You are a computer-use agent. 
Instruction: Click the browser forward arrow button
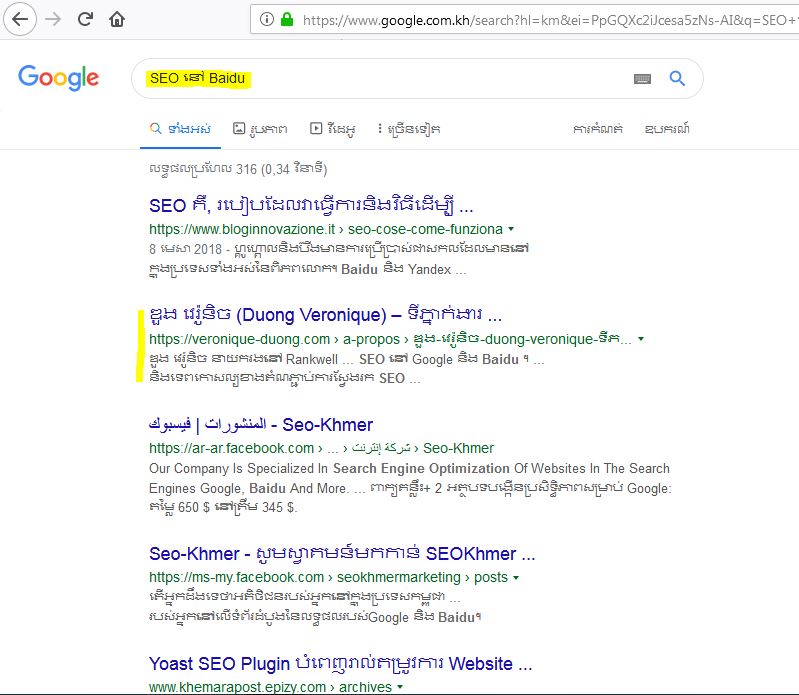pos(53,19)
